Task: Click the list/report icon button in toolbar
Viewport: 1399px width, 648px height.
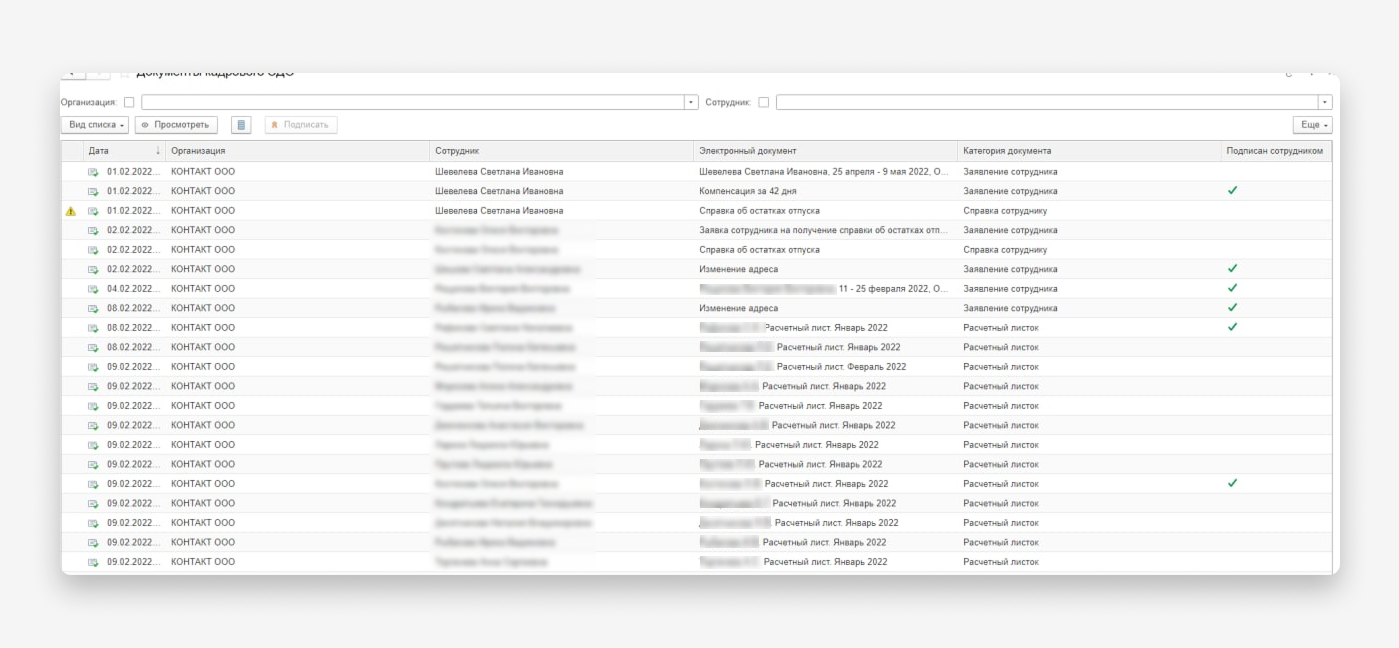Action: click(x=241, y=125)
